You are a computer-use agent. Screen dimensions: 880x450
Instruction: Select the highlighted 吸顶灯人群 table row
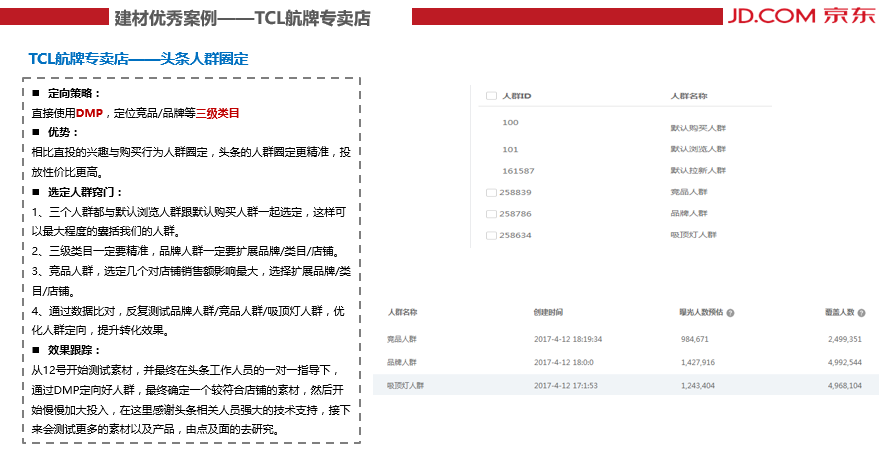625,385
